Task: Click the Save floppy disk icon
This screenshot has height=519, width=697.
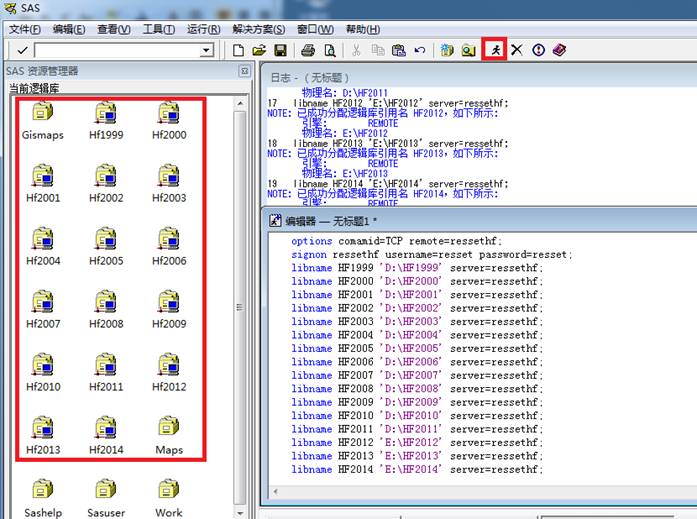Action: pyautogui.click(x=280, y=50)
